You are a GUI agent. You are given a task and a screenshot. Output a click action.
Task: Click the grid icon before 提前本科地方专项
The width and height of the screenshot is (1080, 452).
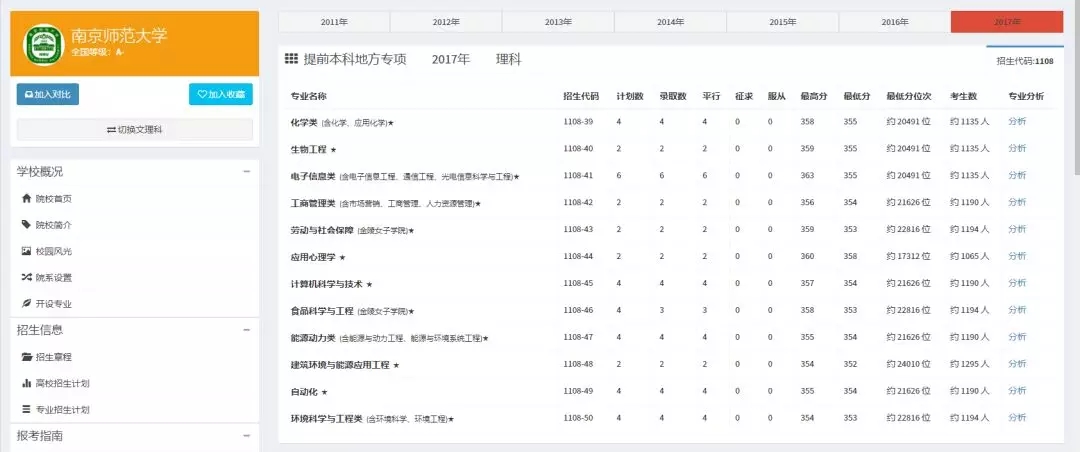click(x=291, y=59)
